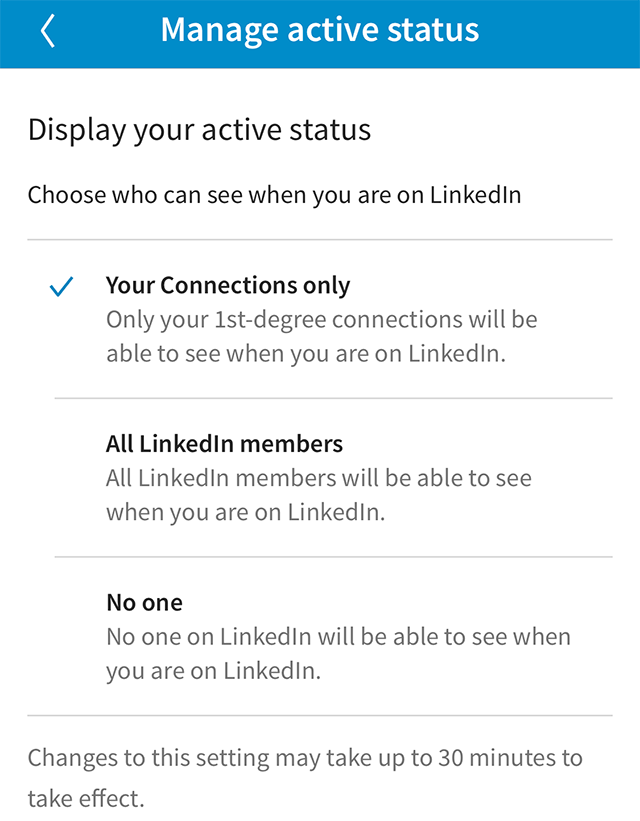Click the blue checkmark icon
The image size is (640, 821).
click(x=61, y=288)
